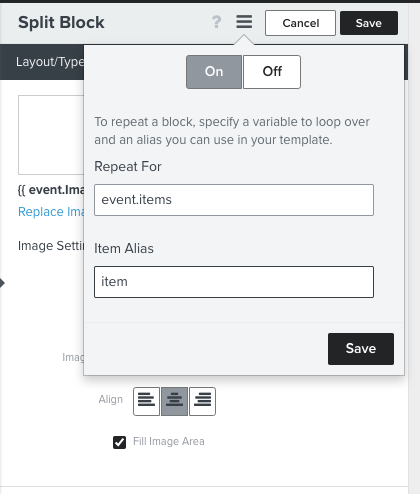420x494 pixels.
Task: Click the Fill Image Area label
Action: [x=169, y=441]
